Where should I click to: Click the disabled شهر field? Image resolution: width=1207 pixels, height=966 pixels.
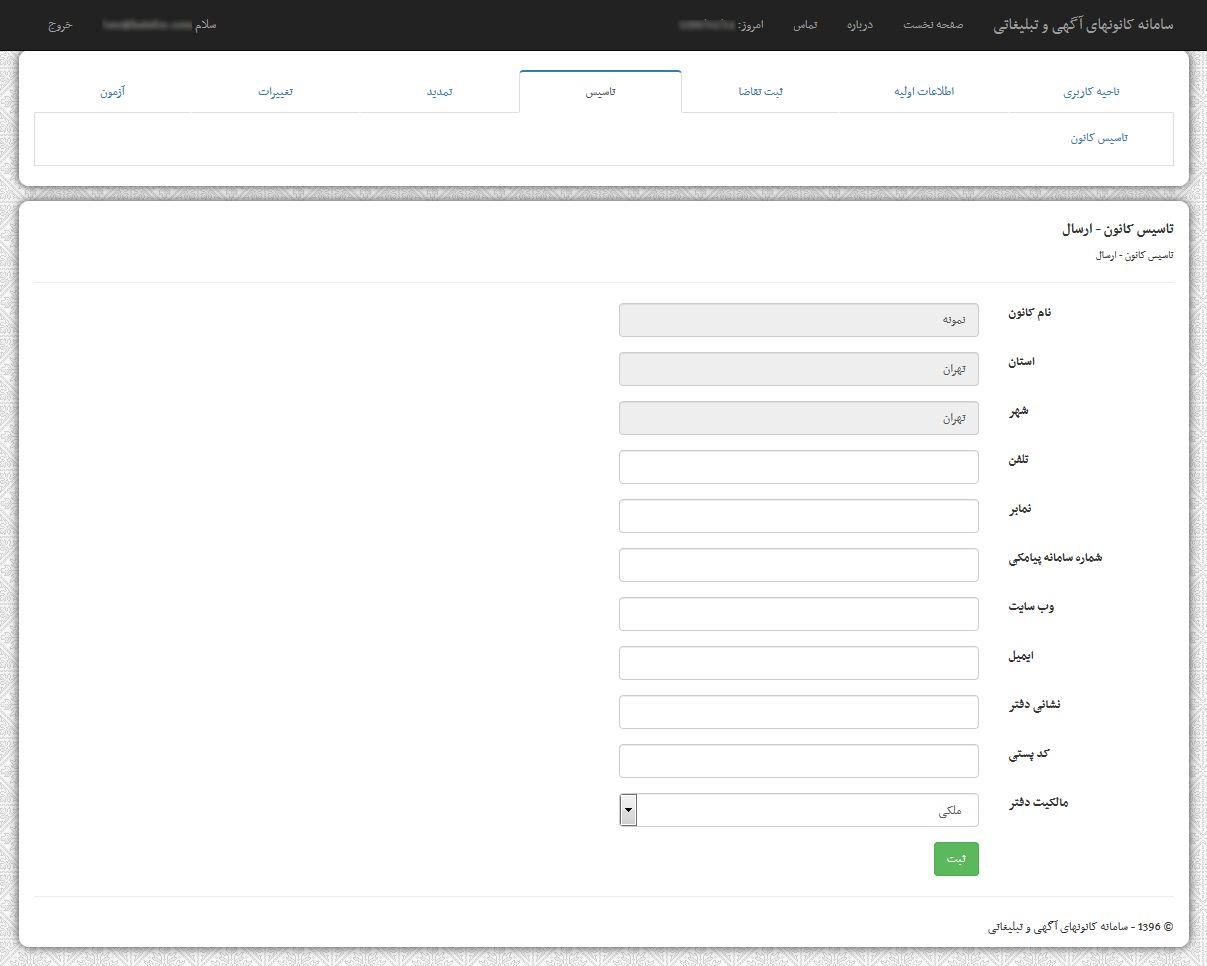pyautogui.click(x=799, y=418)
